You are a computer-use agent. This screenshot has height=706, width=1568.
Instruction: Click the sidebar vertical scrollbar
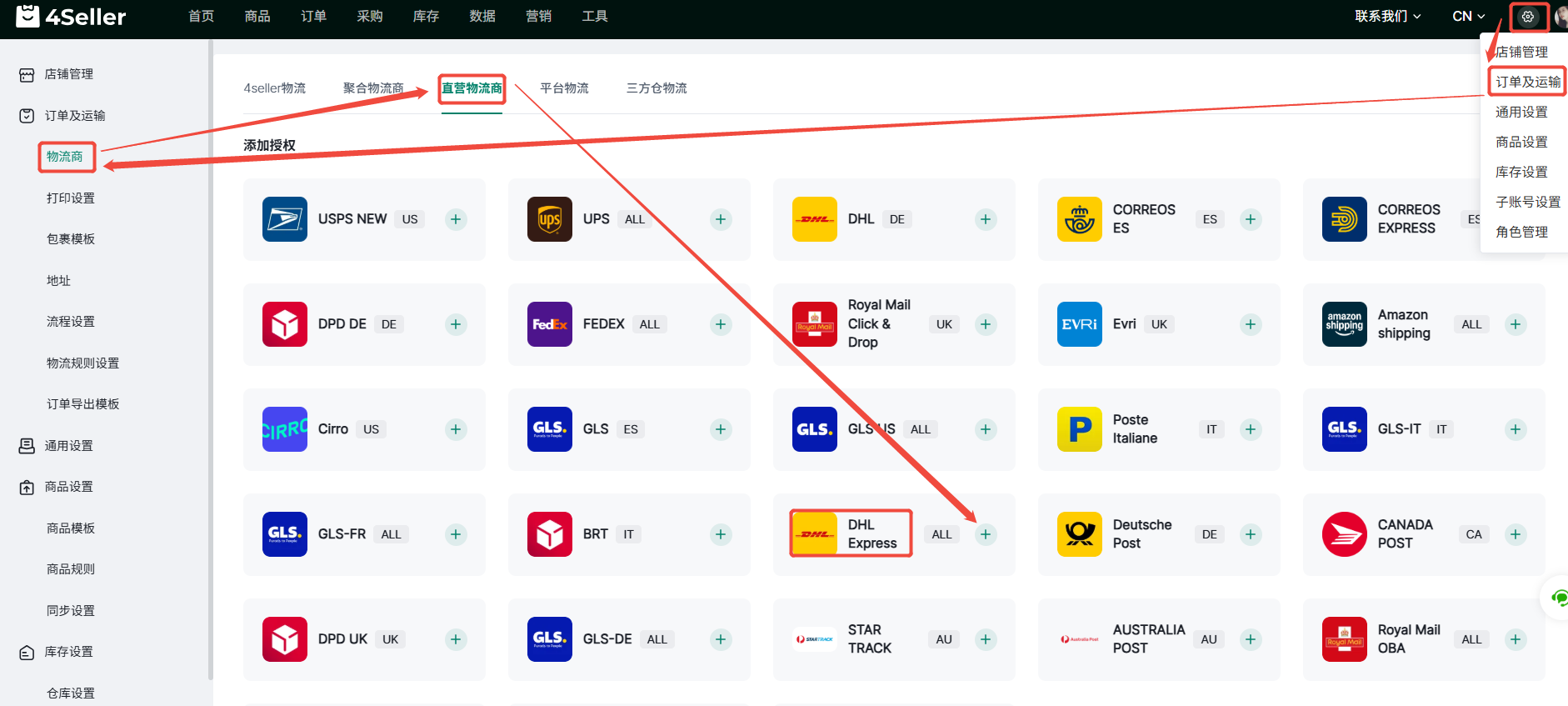coord(211,358)
